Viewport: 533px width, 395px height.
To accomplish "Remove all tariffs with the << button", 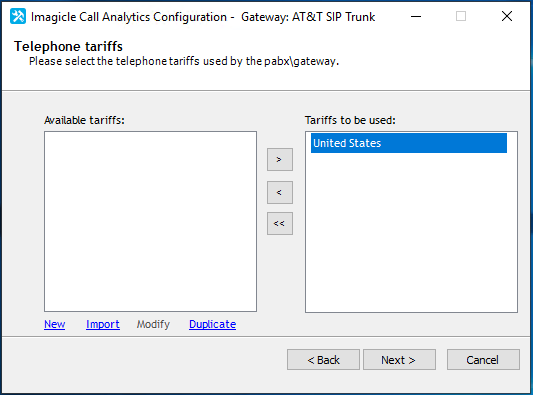I will 280,224.
